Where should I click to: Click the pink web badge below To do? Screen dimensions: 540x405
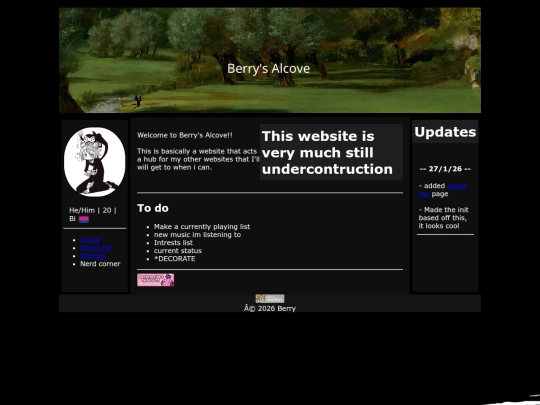pos(156,280)
